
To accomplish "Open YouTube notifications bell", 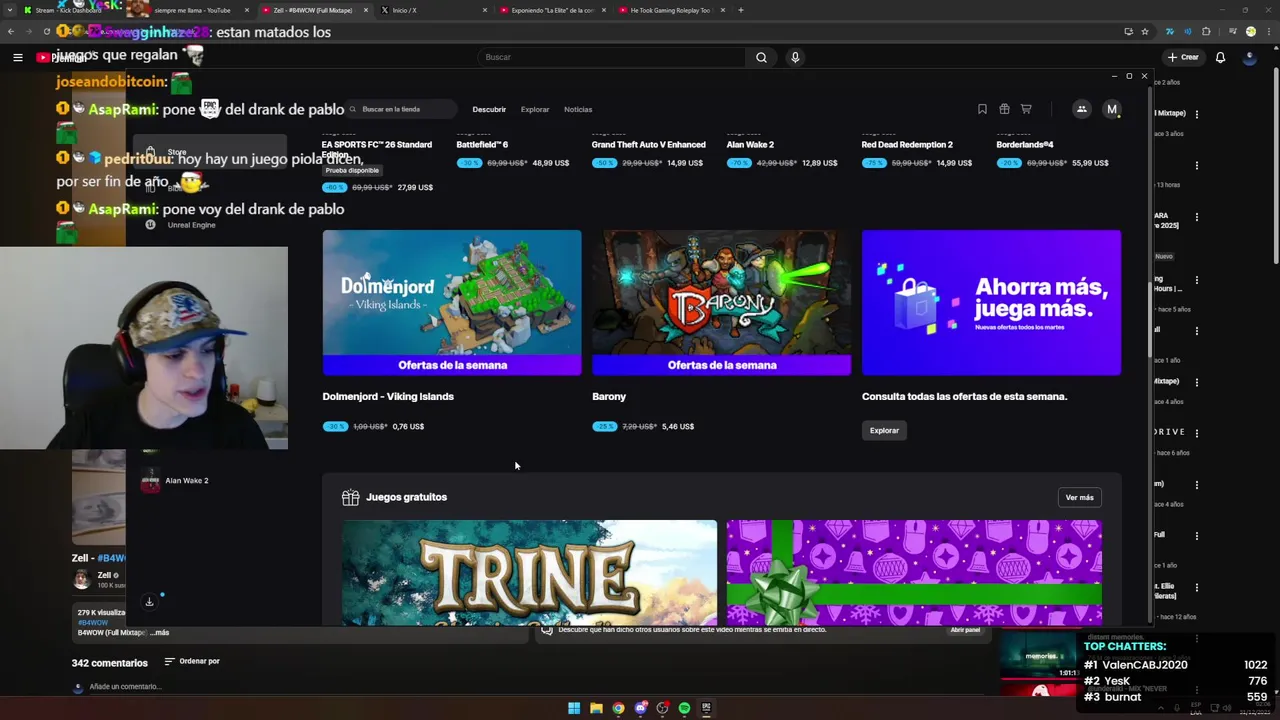I will pos(1220,57).
